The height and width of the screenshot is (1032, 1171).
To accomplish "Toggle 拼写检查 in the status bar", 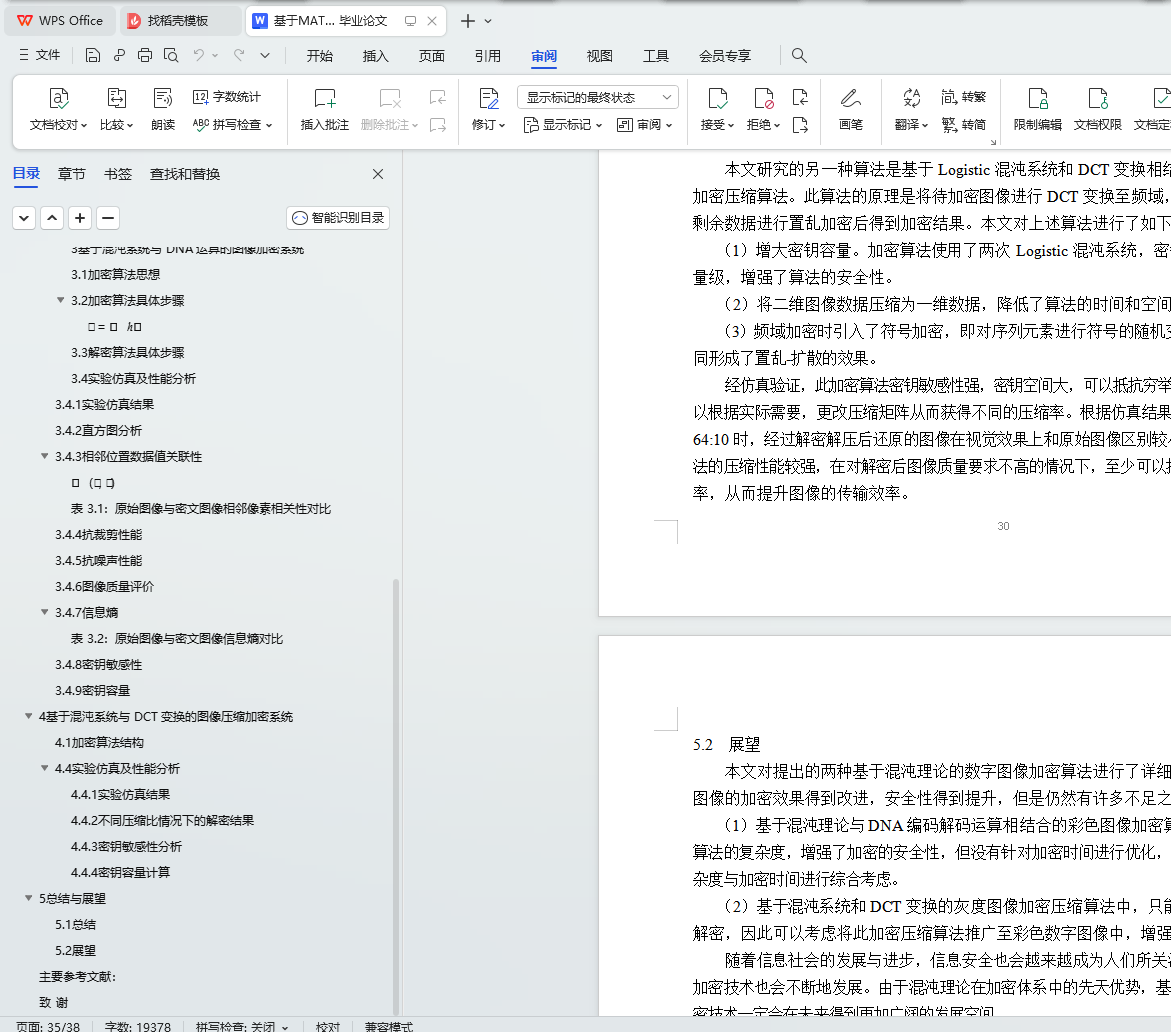I will (x=241, y=1026).
